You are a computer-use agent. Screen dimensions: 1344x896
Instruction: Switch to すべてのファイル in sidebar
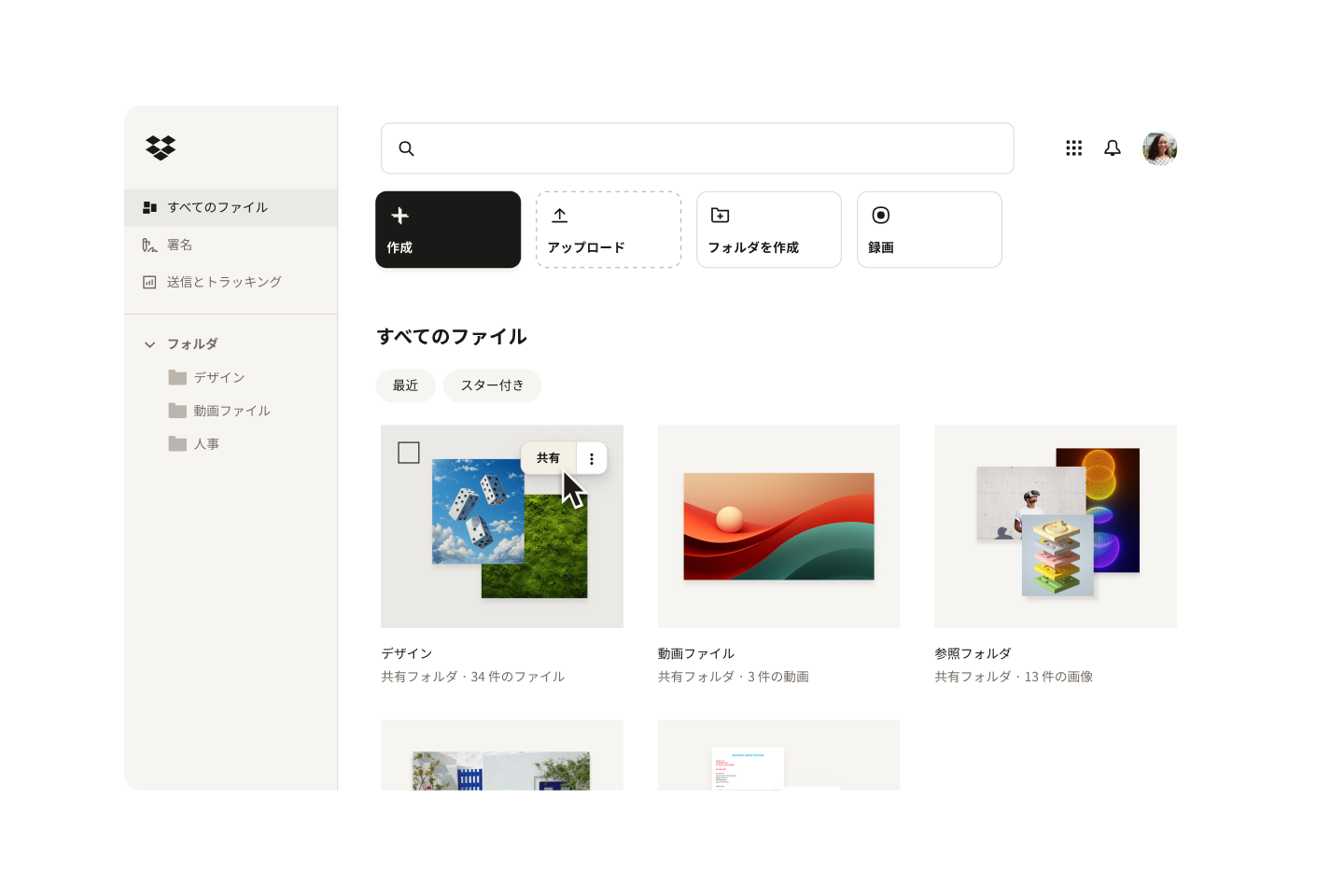tap(217, 207)
